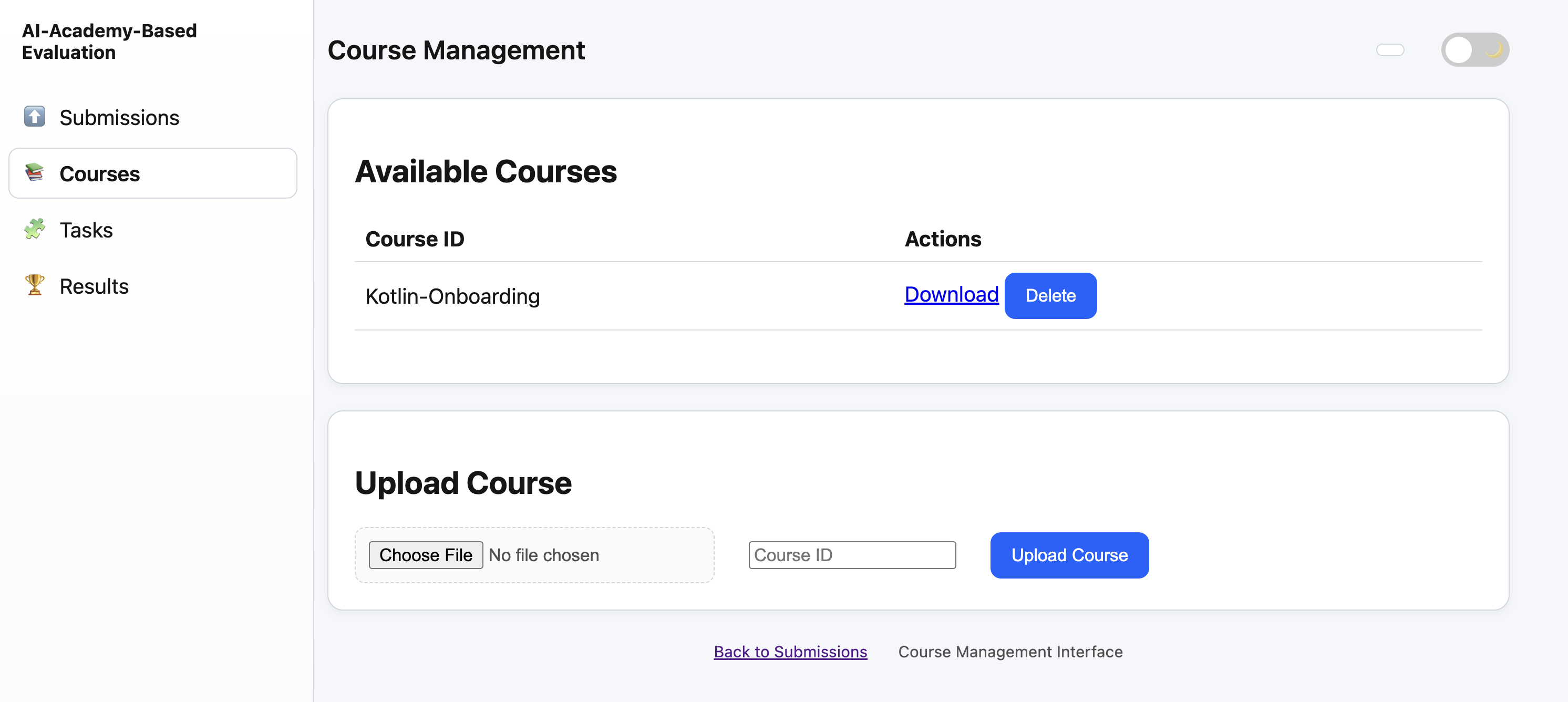Follow the Back to Submissions link

tap(790, 652)
